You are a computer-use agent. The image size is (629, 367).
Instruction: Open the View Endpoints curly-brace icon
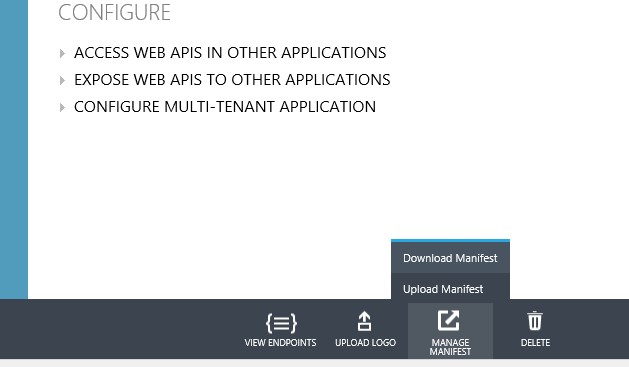pos(281,323)
